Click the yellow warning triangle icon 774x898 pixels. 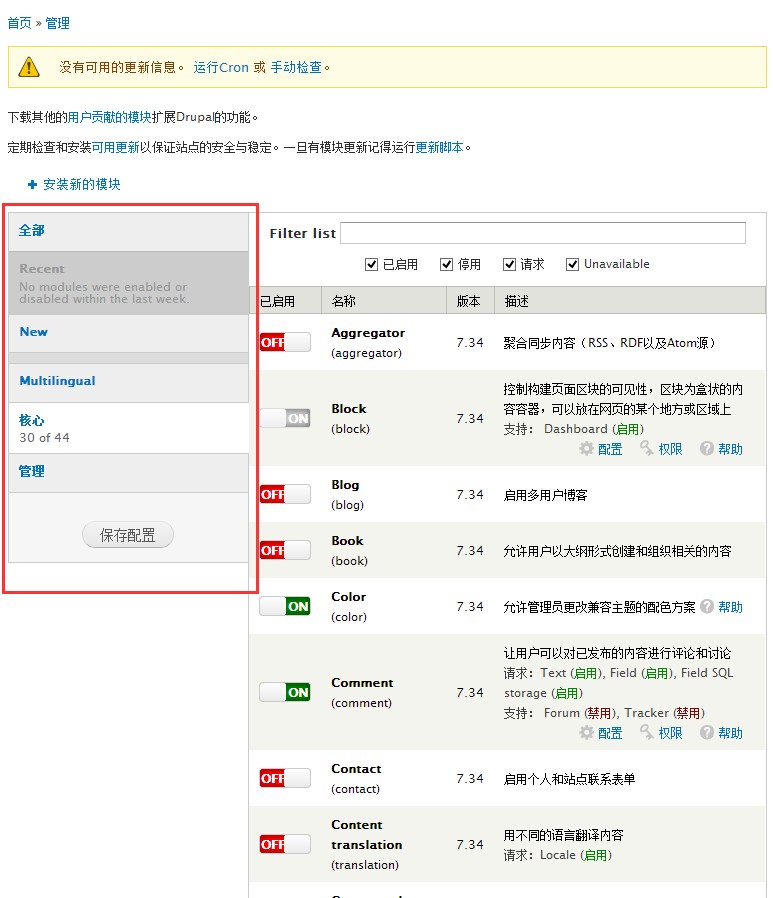[29, 67]
